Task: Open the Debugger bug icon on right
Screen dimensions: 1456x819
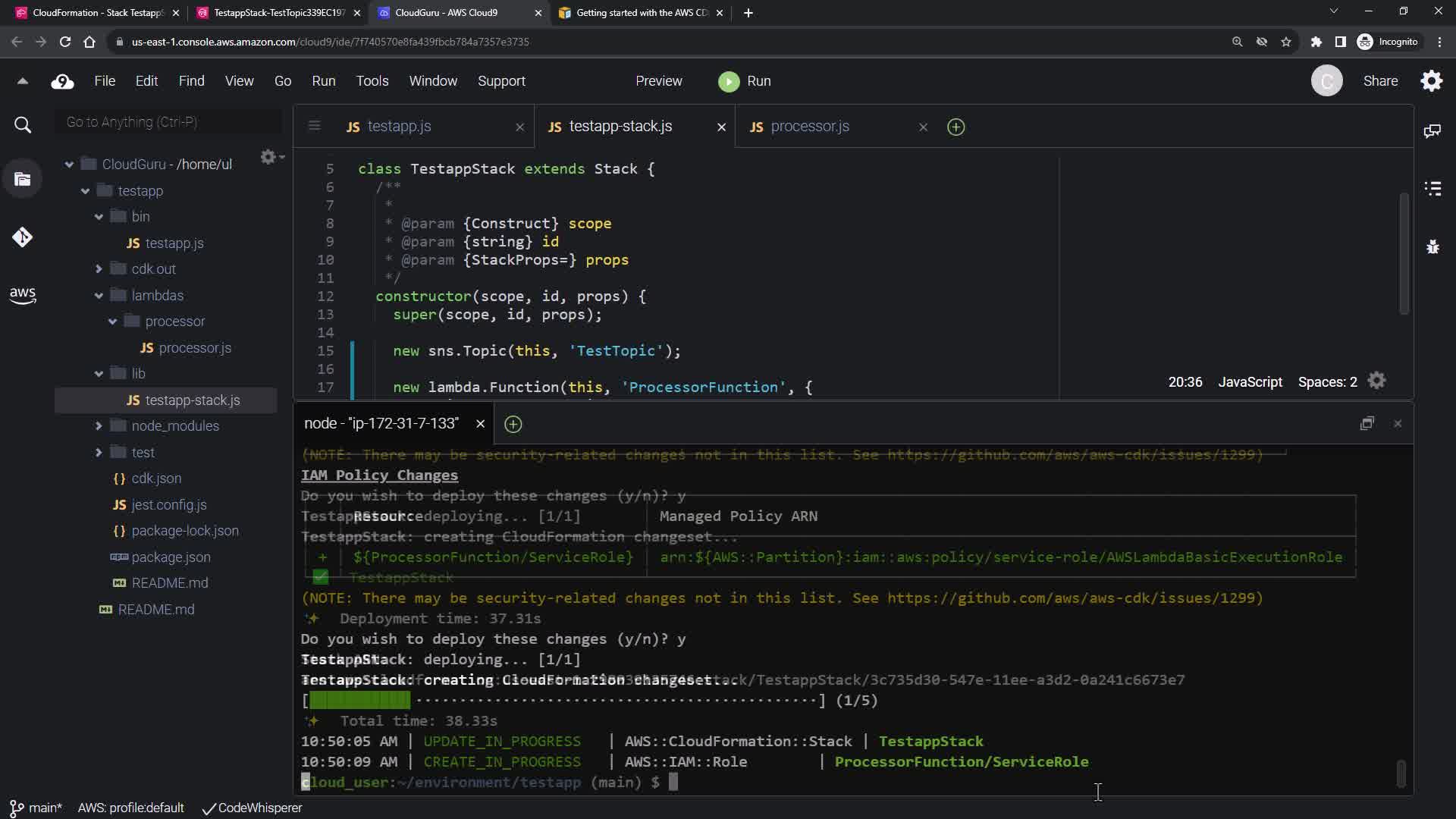Action: coord(1432,247)
